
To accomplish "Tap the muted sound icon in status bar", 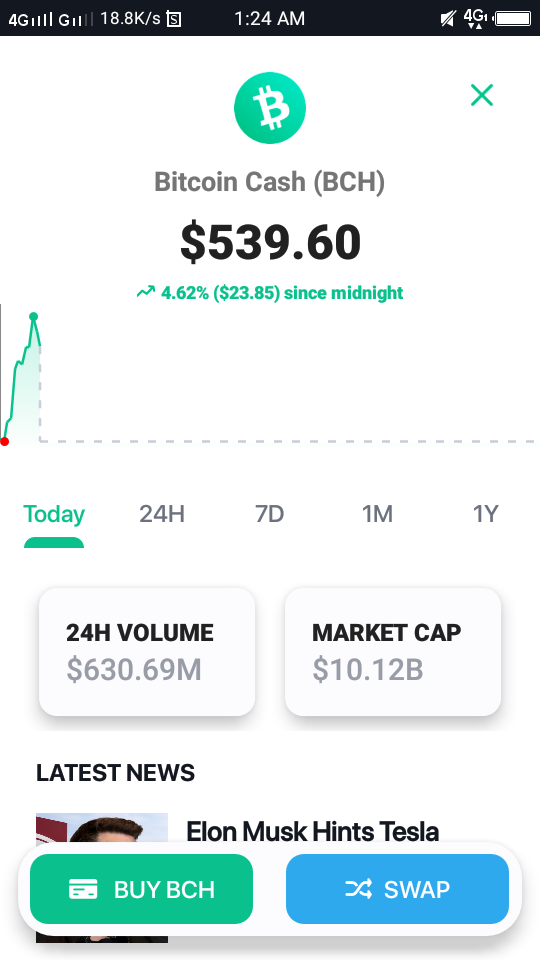I will (x=448, y=18).
